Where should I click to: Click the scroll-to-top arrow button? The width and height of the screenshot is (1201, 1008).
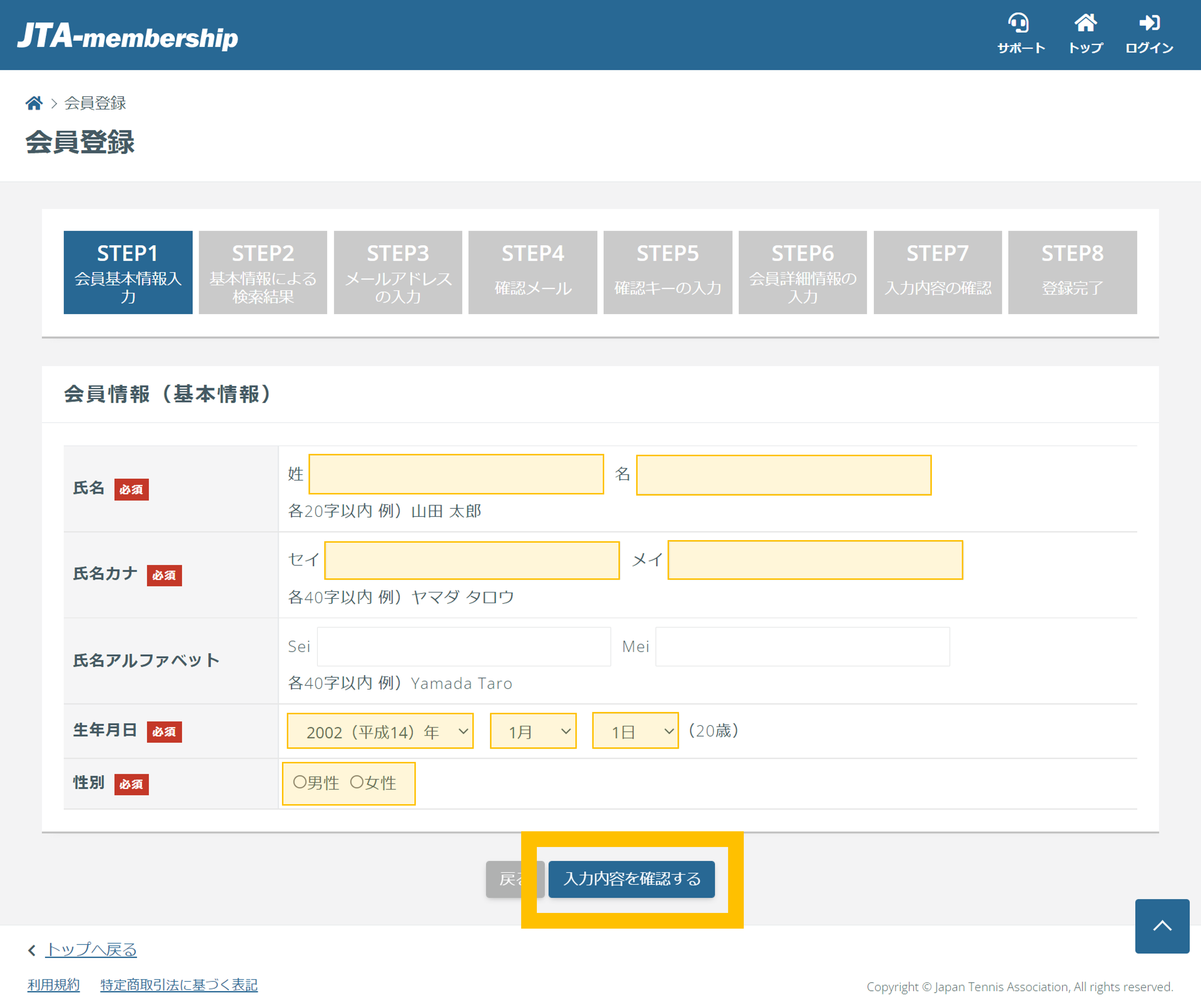1162,927
